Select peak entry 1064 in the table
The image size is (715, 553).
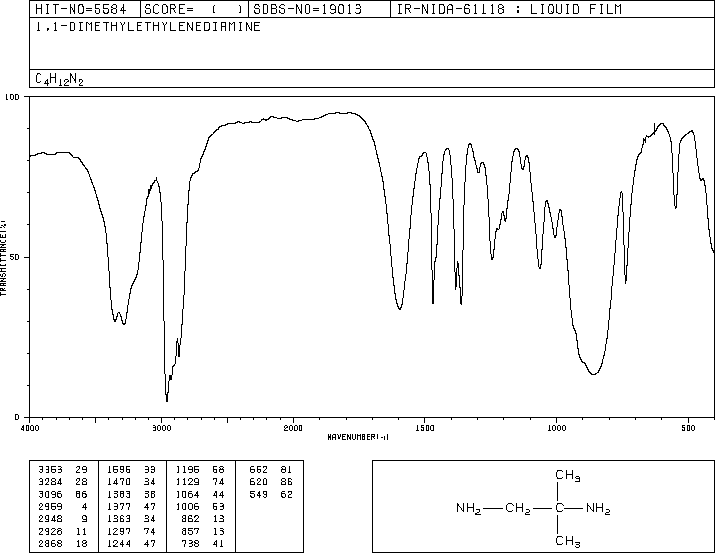click(x=200, y=494)
